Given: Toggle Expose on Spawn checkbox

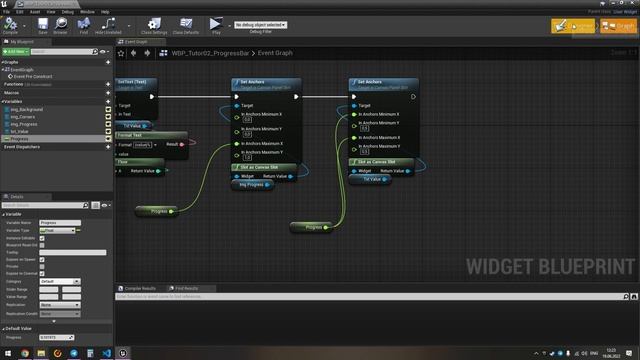Looking at the screenshot, I should pyautogui.click(x=42, y=260).
